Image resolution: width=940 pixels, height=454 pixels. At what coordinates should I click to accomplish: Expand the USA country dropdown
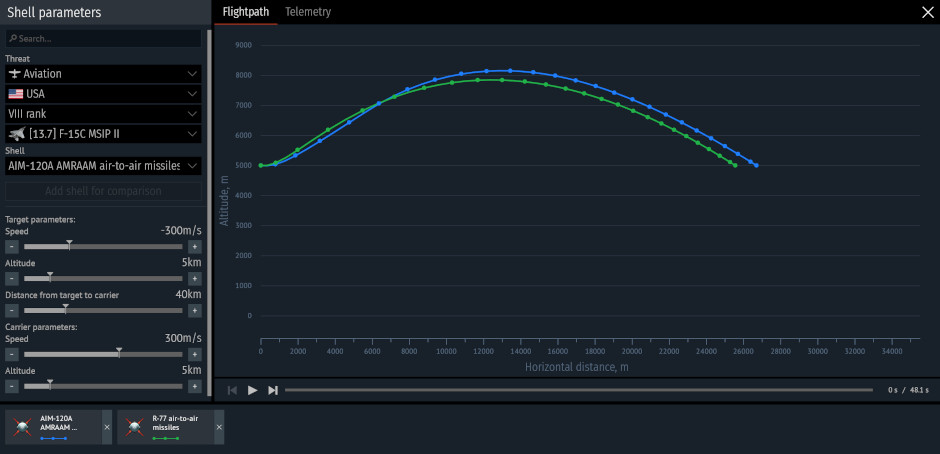(103, 94)
